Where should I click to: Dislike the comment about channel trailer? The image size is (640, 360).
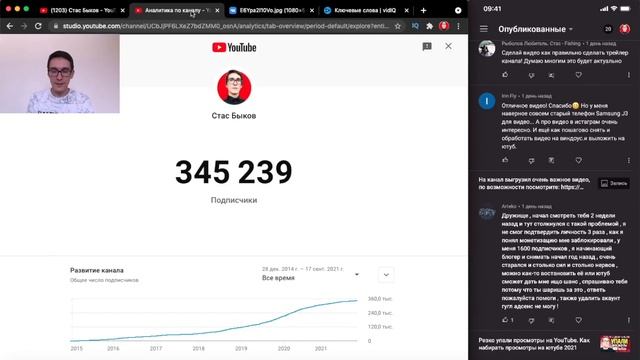[531, 75]
